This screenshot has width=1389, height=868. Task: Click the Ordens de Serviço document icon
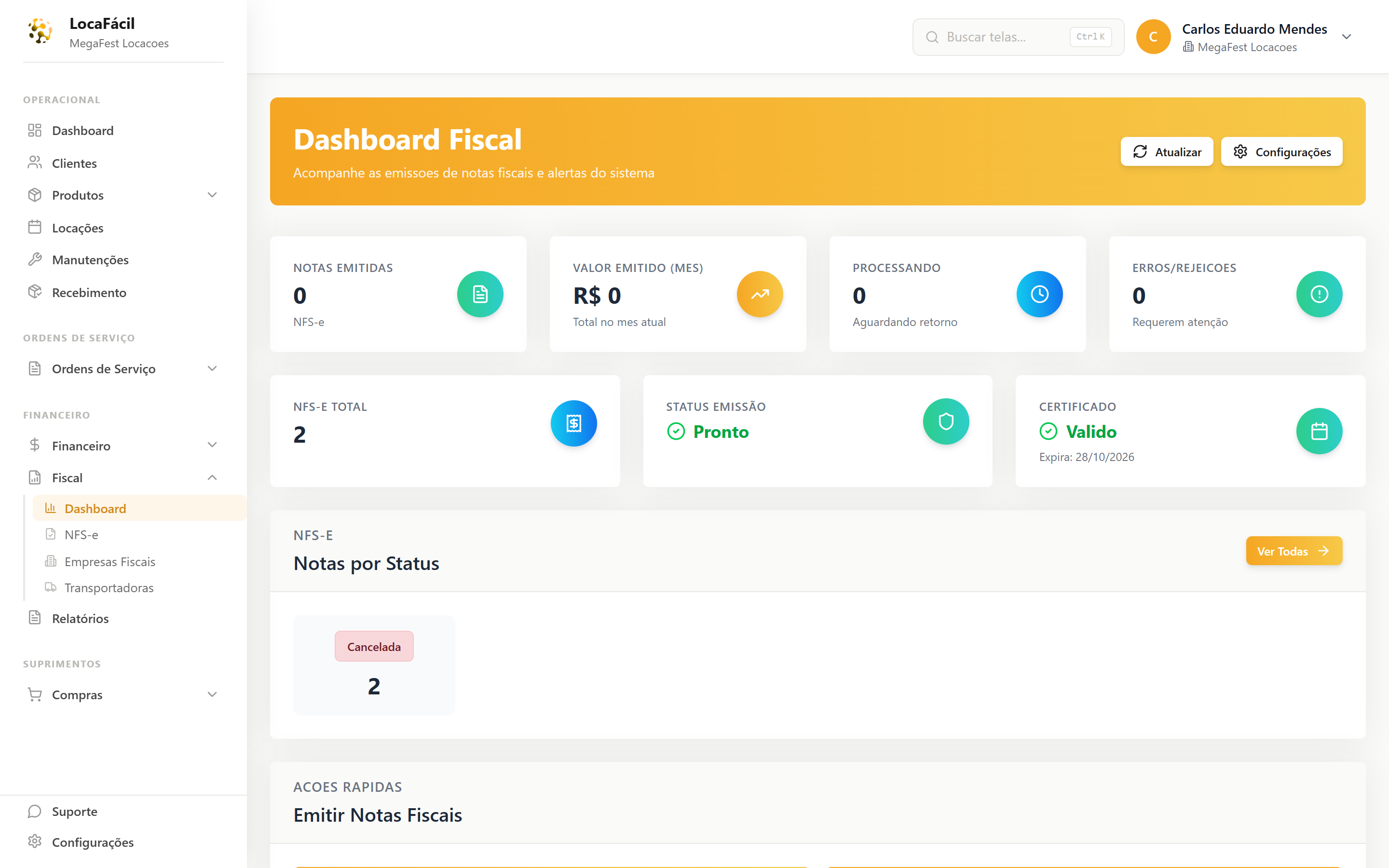click(x=34, y=368)
